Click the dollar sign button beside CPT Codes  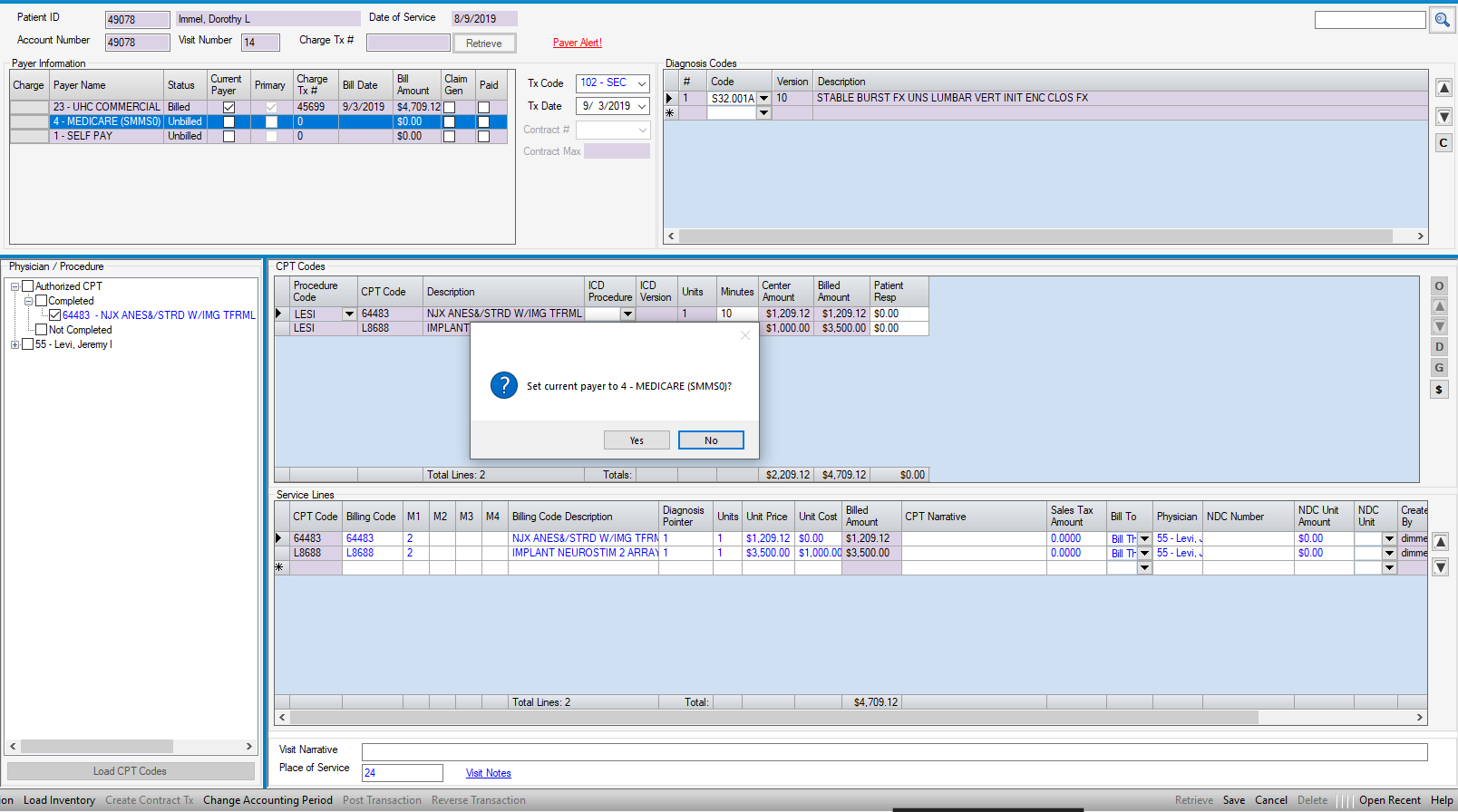pyautogui.click(x=1439, y=390)
